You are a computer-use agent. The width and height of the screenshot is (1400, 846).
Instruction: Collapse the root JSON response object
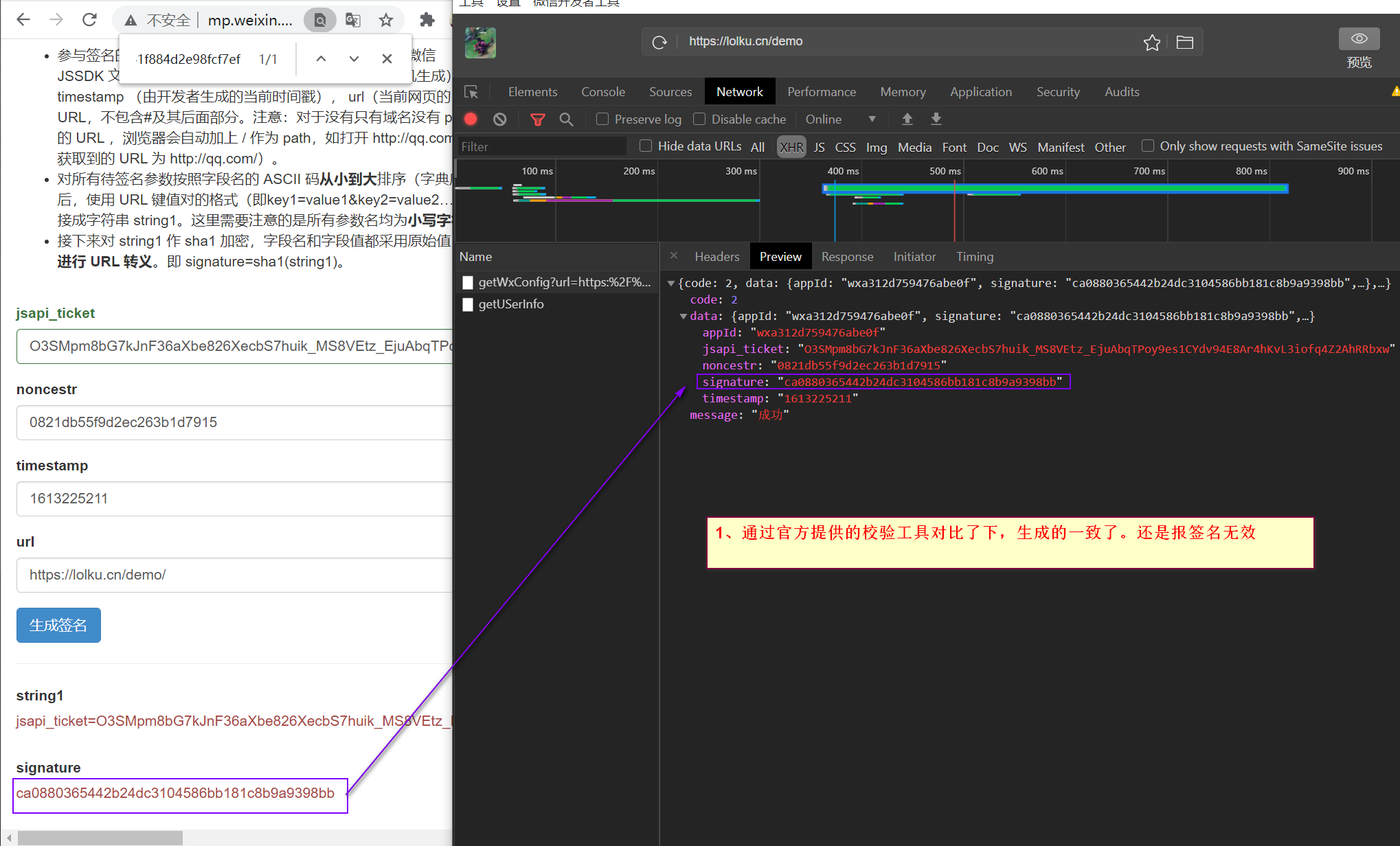point(671,283)
